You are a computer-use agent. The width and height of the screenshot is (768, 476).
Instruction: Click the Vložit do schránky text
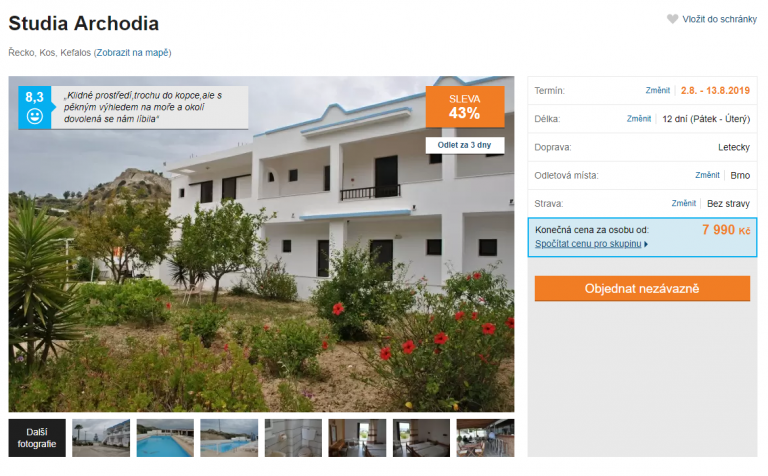pos(720,19)
